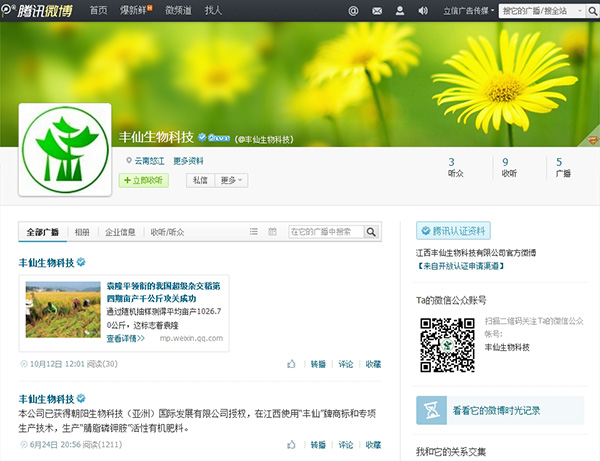Click 转播 on the 10月12日 post
Viewport: 600px width, 461px height.
click(x=318, y=364)
